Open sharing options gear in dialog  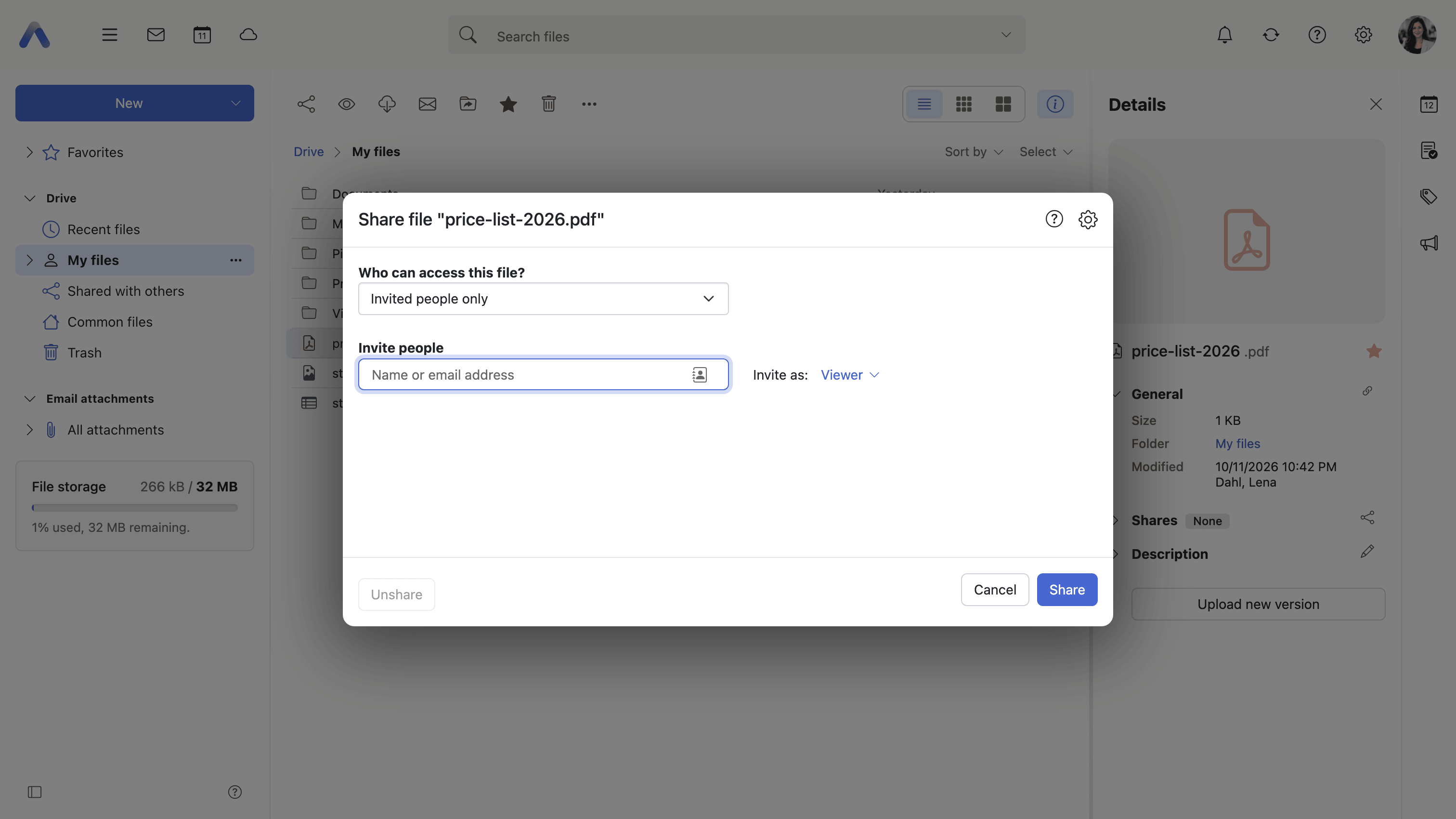click(1088, 219)
